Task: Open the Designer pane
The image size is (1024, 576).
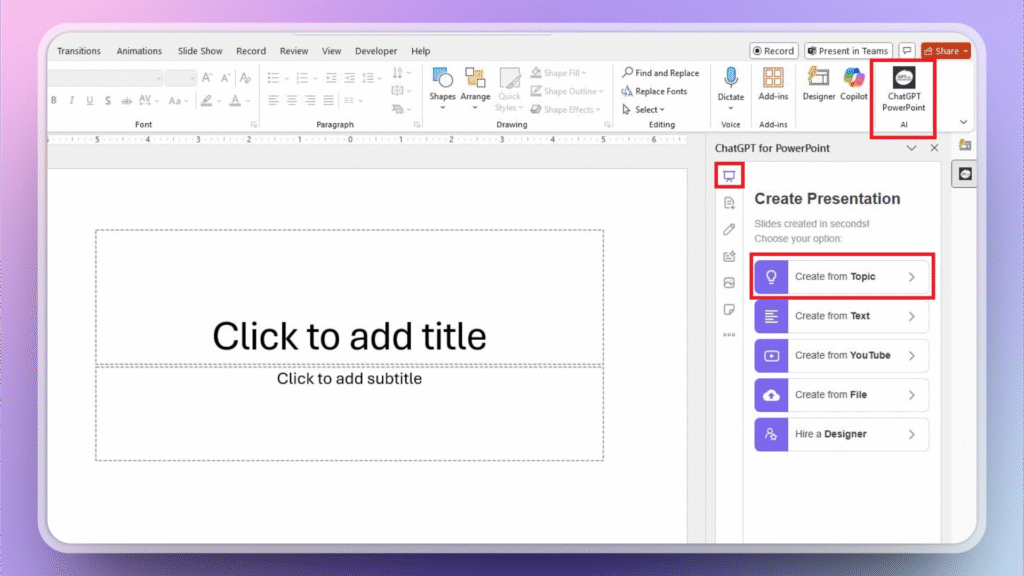Action: (819, 84)
